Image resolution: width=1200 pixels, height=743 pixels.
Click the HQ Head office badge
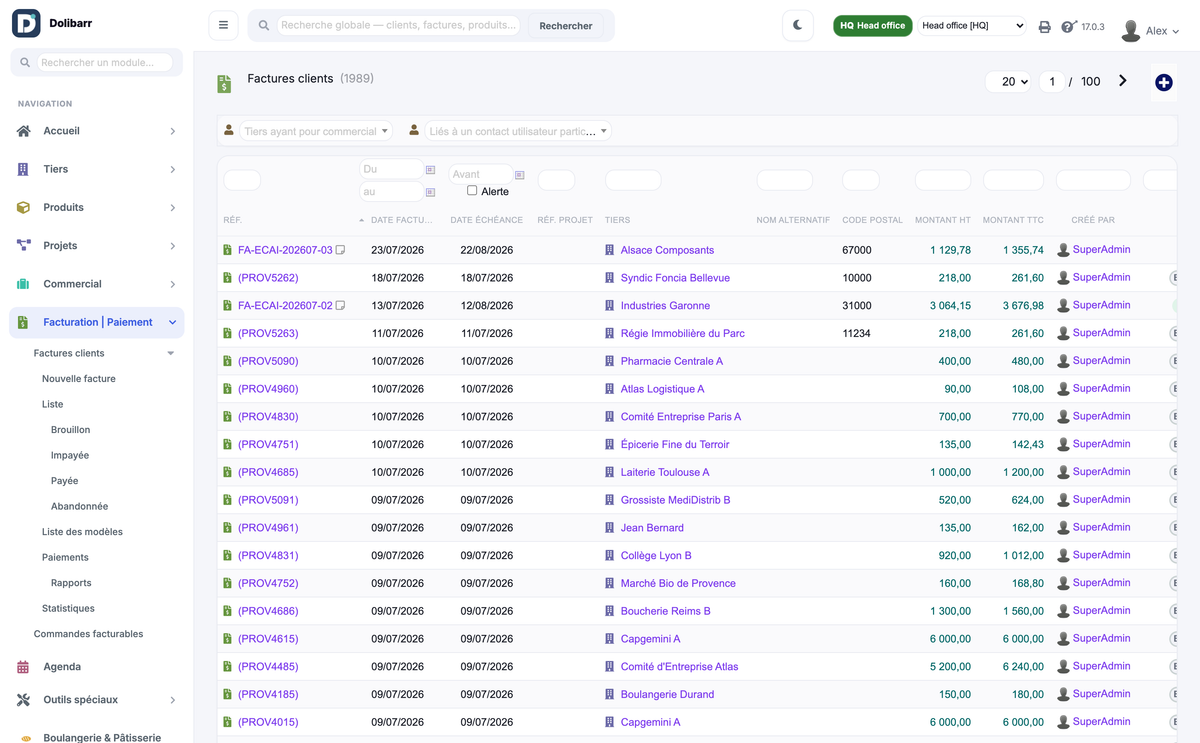(x=872, y=26)
